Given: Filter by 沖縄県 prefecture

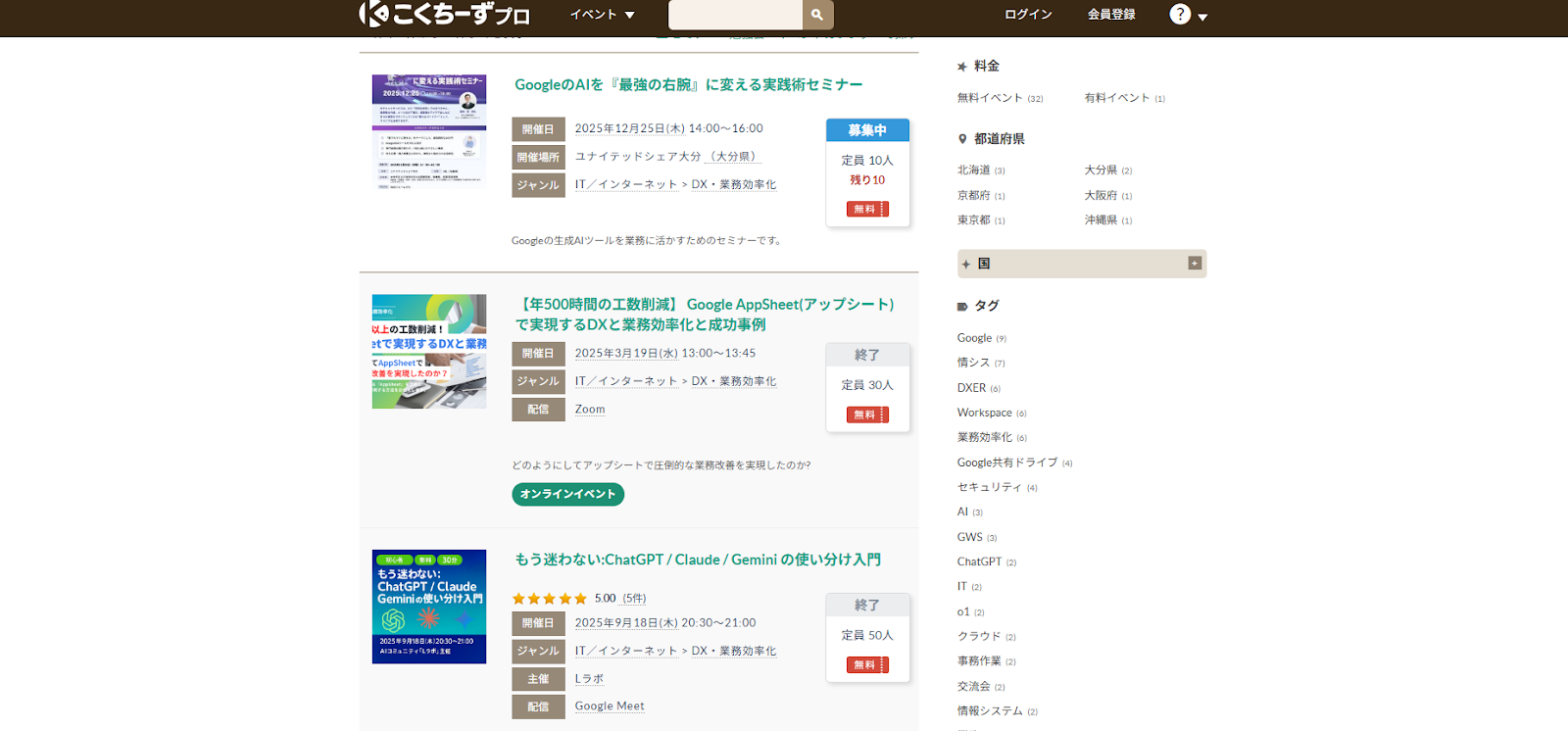Looking at the screenshot, I should [x=1108, y=220].
